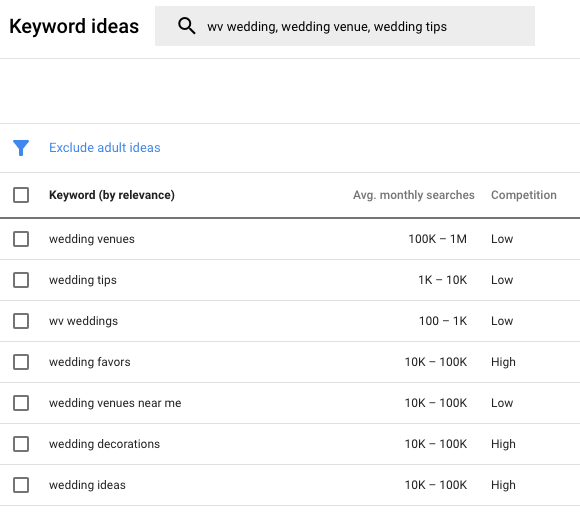Sort by Avg. monthly searches column
The width and height of the screenshot is (580, 515).
(414, 195)
